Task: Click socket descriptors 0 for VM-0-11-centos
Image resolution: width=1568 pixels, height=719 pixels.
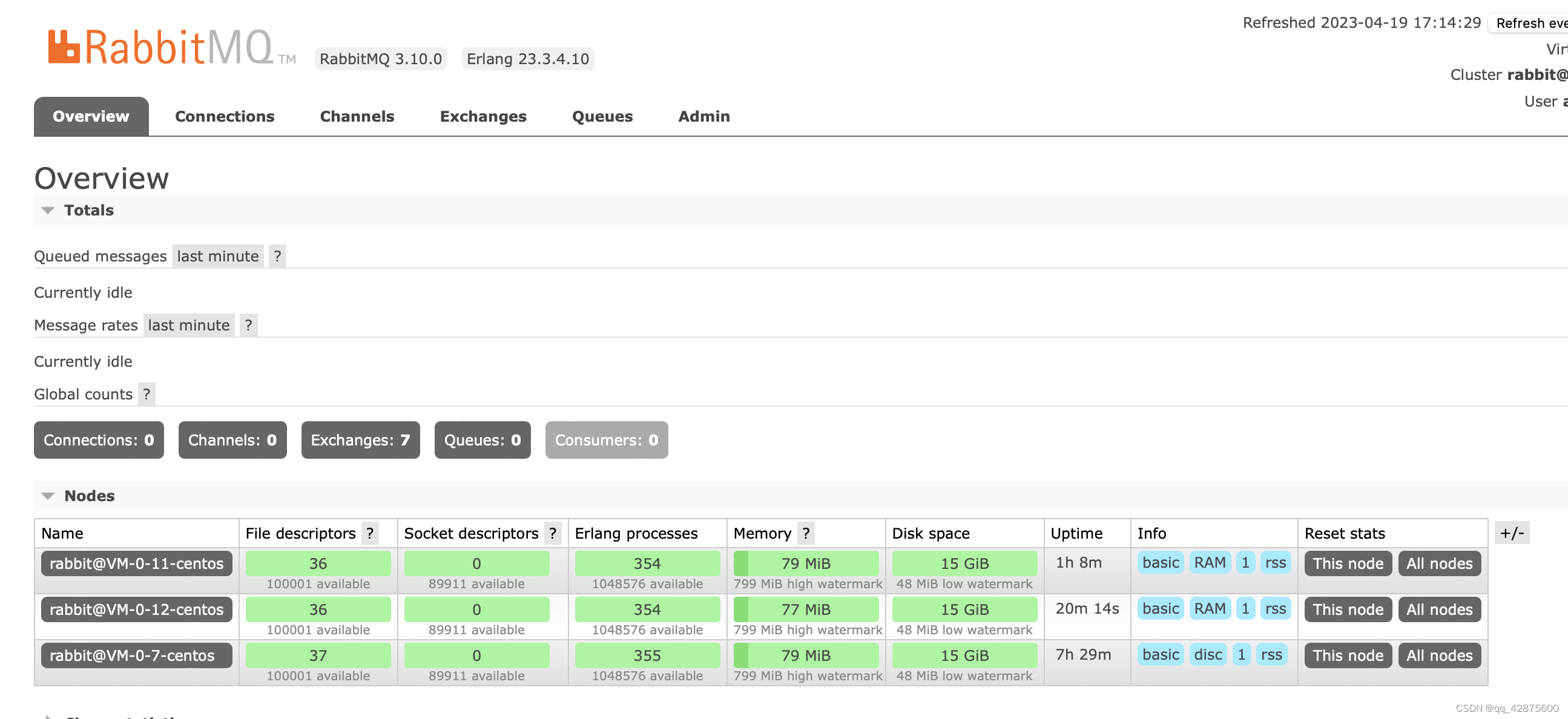Action: click(476, 564)
